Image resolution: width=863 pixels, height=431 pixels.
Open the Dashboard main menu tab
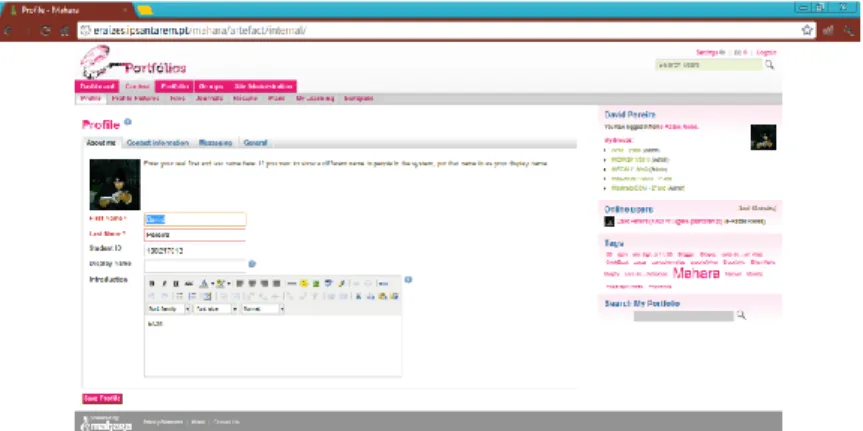tap(97, 86)
